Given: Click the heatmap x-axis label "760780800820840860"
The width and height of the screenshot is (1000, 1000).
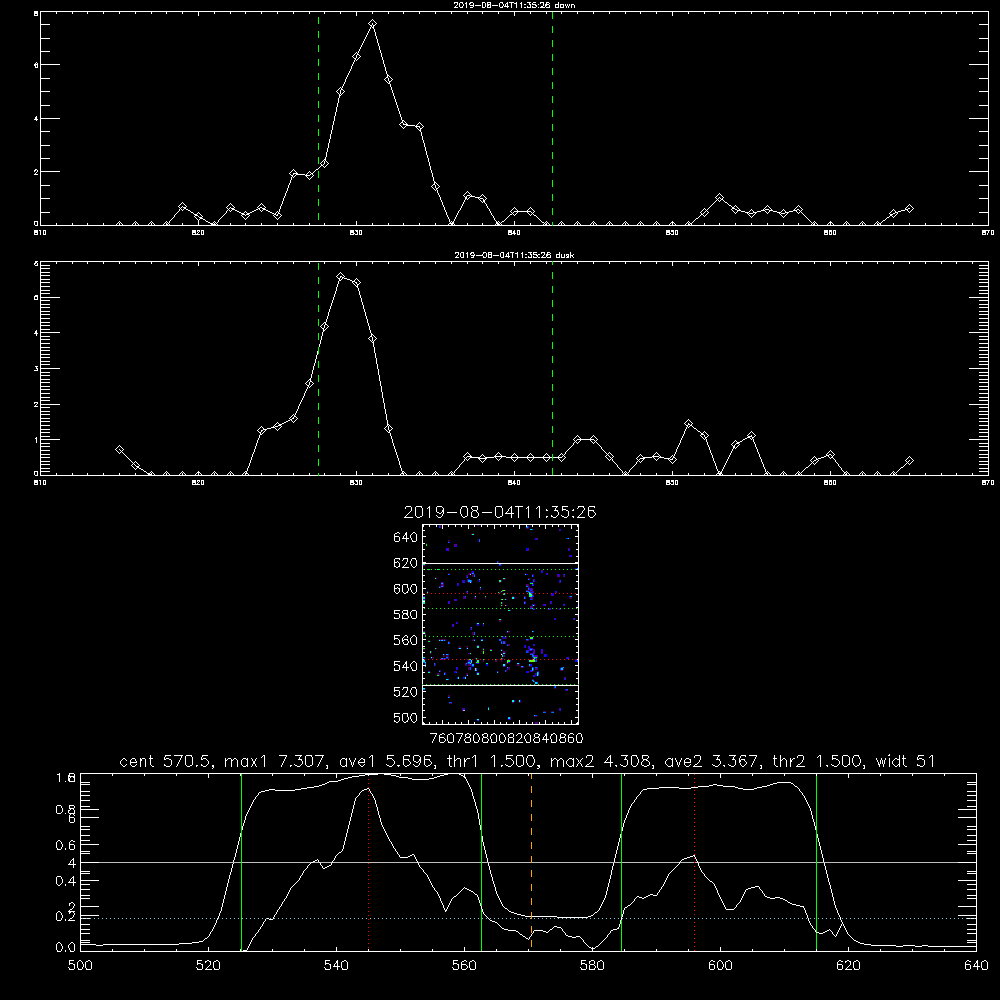Looking at the screenshot, I should [x=506, y=739].
